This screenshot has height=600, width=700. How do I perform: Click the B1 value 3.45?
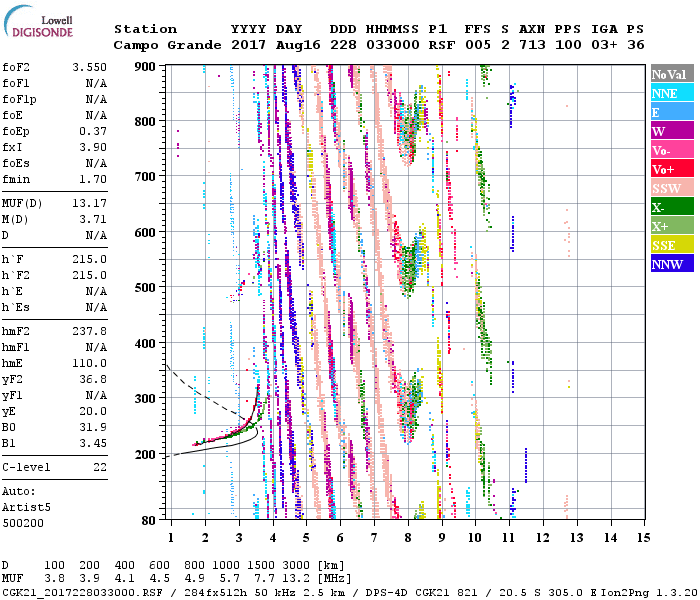click(x=93, y=443)
